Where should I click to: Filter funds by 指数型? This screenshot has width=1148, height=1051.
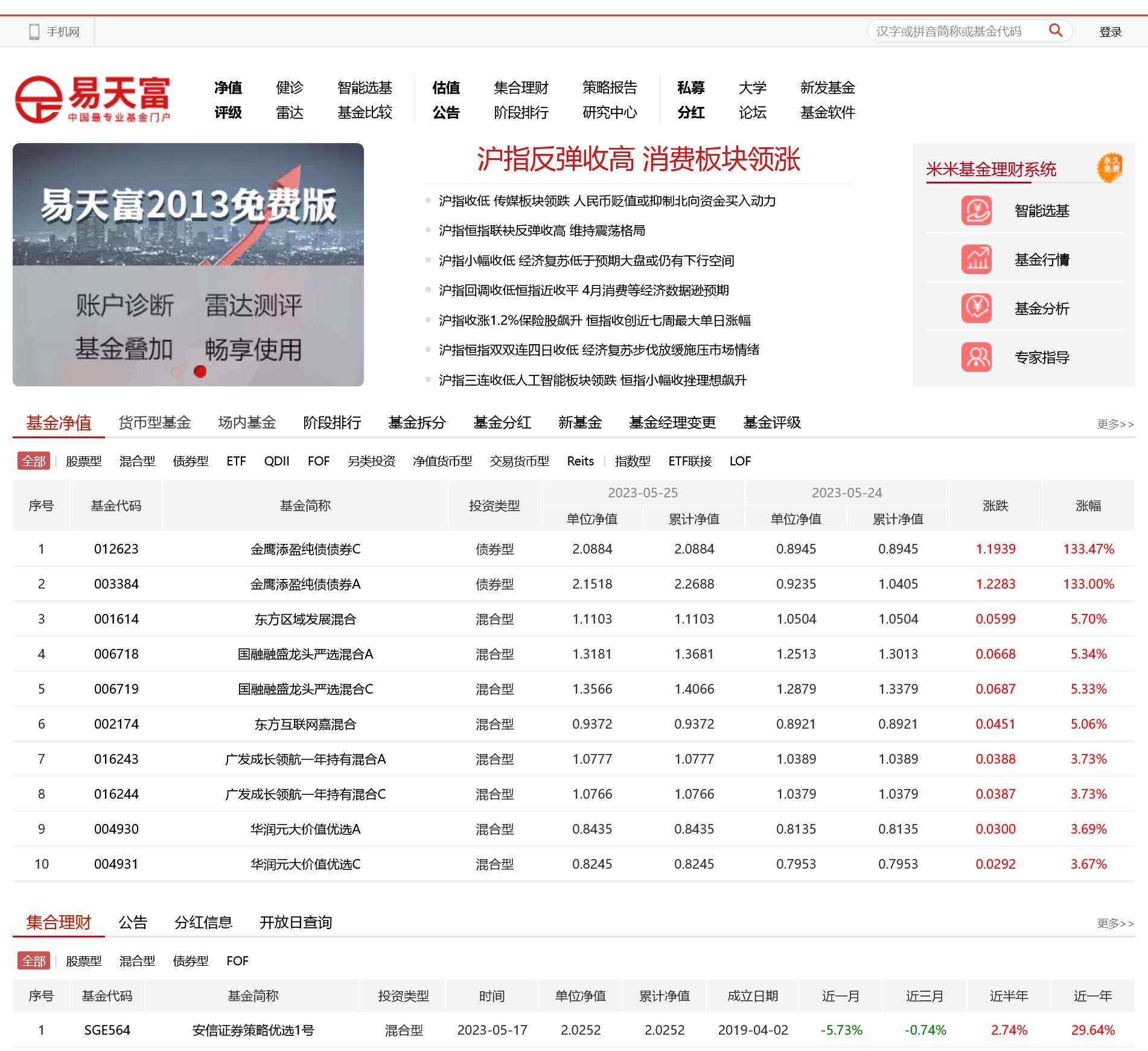click(633, 461)
